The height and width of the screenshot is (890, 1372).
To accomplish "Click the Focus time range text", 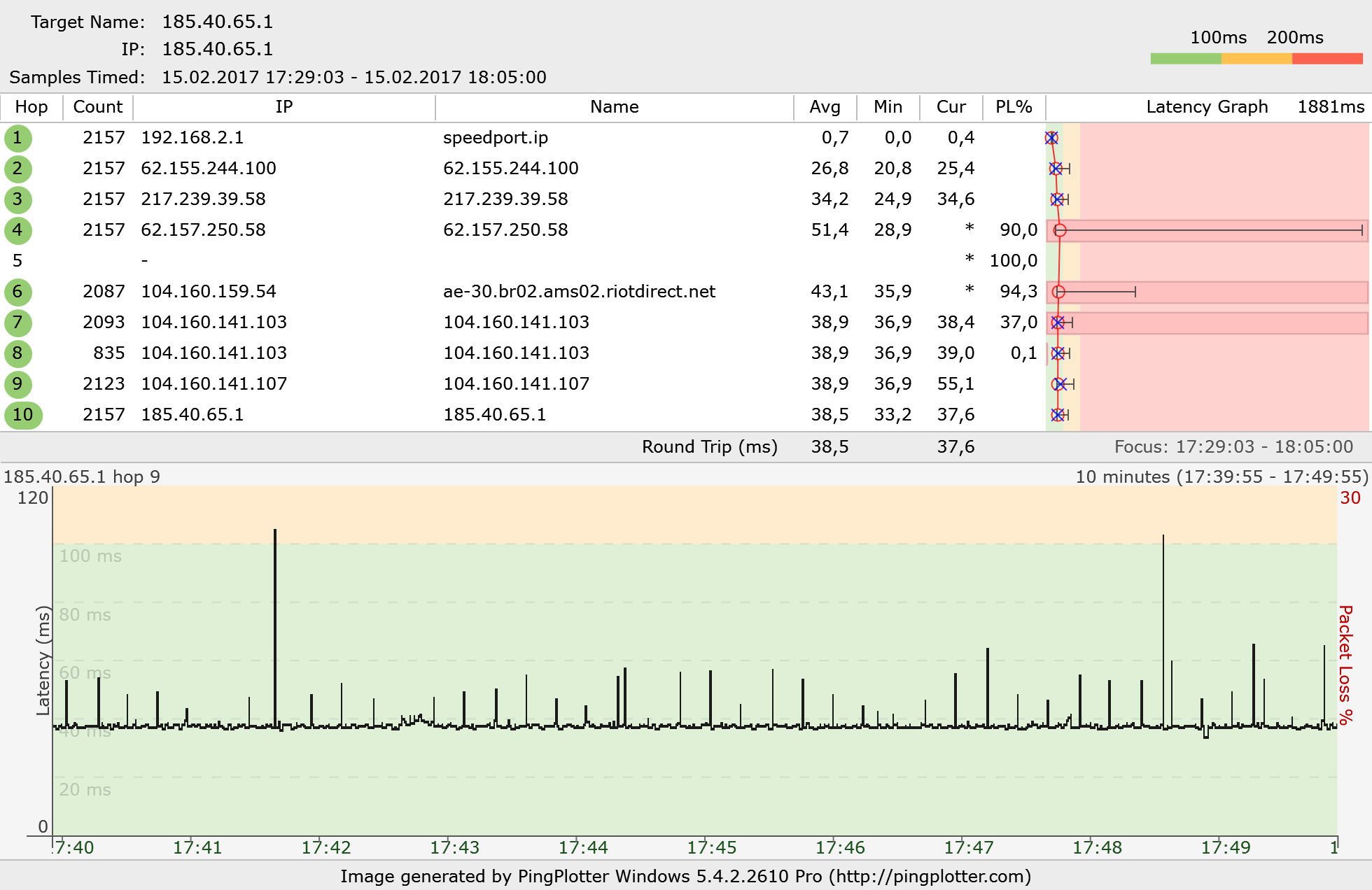I will (x=1233, y=447).
